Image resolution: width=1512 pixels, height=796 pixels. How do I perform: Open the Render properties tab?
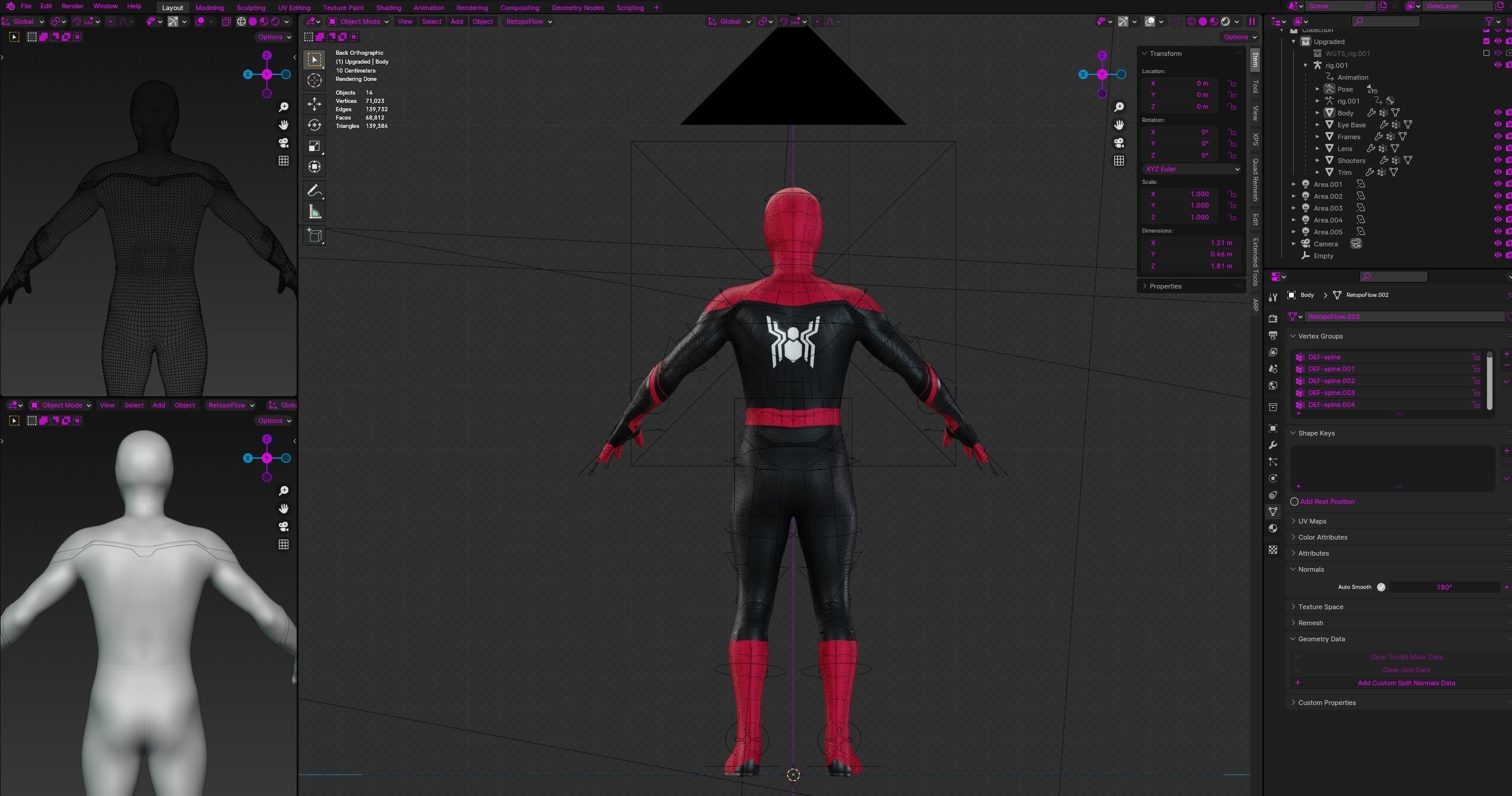[x=1273, y=319]
